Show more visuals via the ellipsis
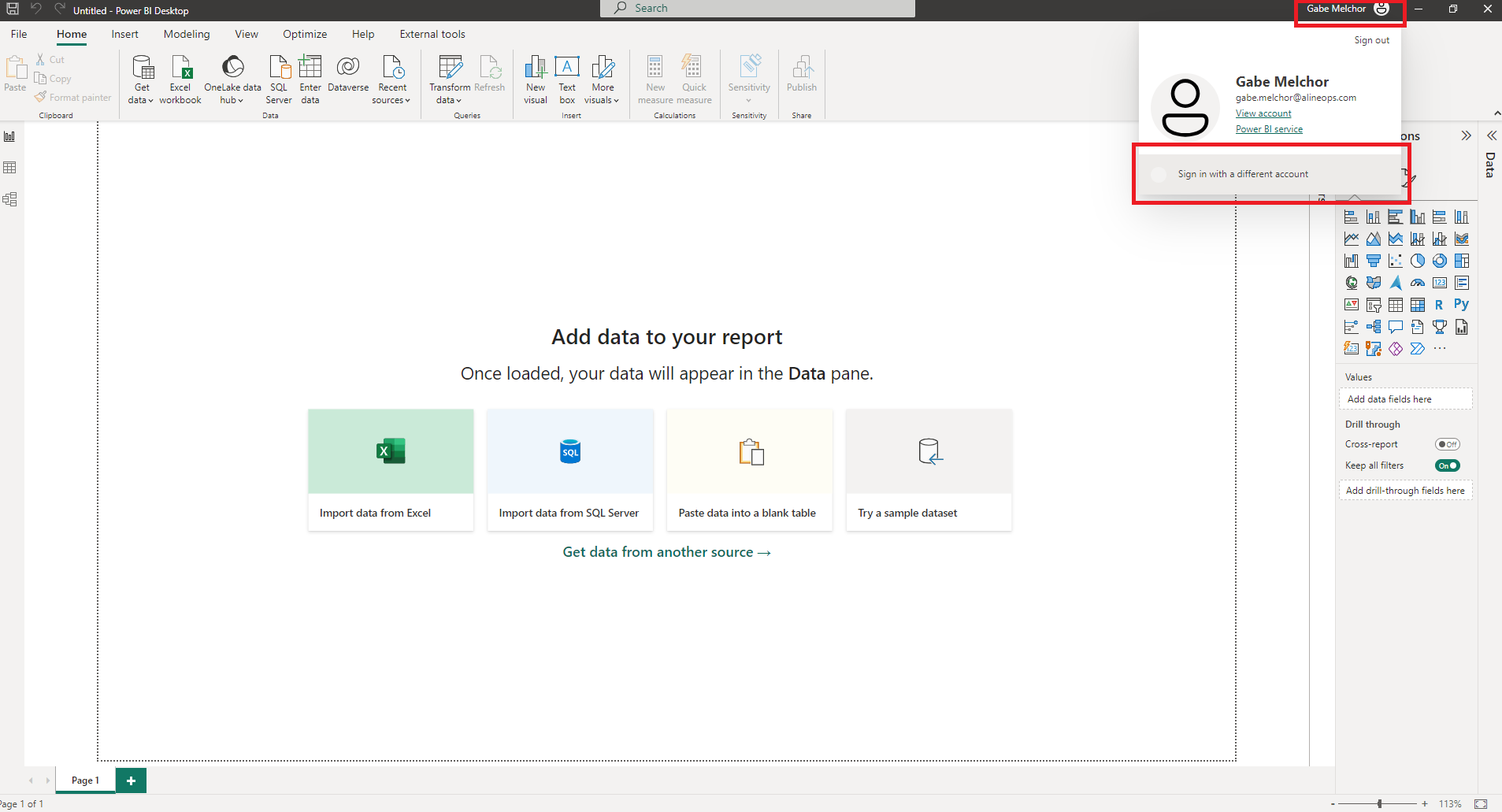The height and width of the screenshot is (812, 1502). click(x=1440, y=349)
